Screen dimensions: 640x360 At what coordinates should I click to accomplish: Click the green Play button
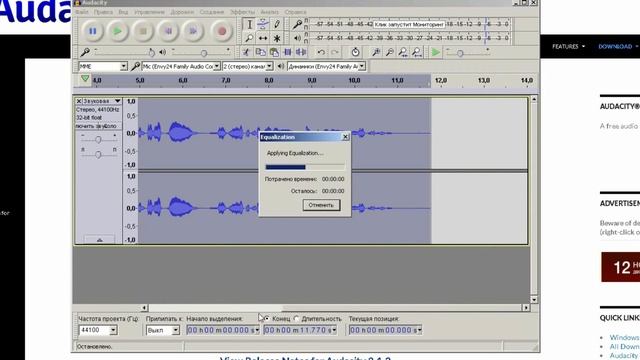[x=118, y=31]
